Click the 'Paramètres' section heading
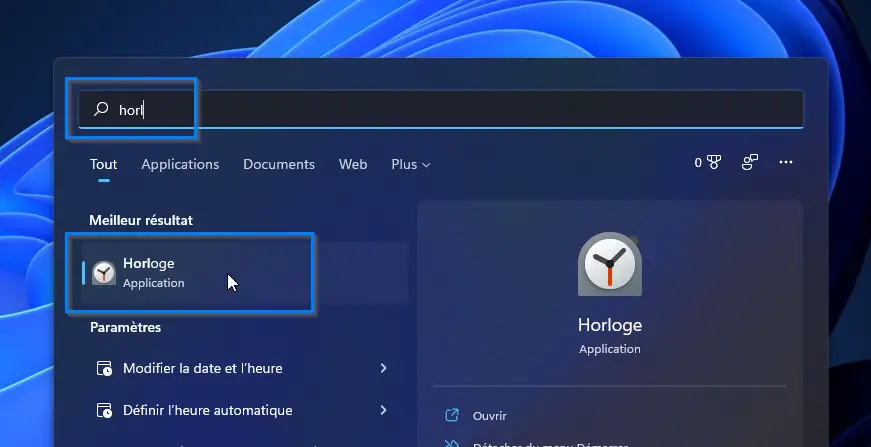871x447 pixels. [x=126, y=328]
